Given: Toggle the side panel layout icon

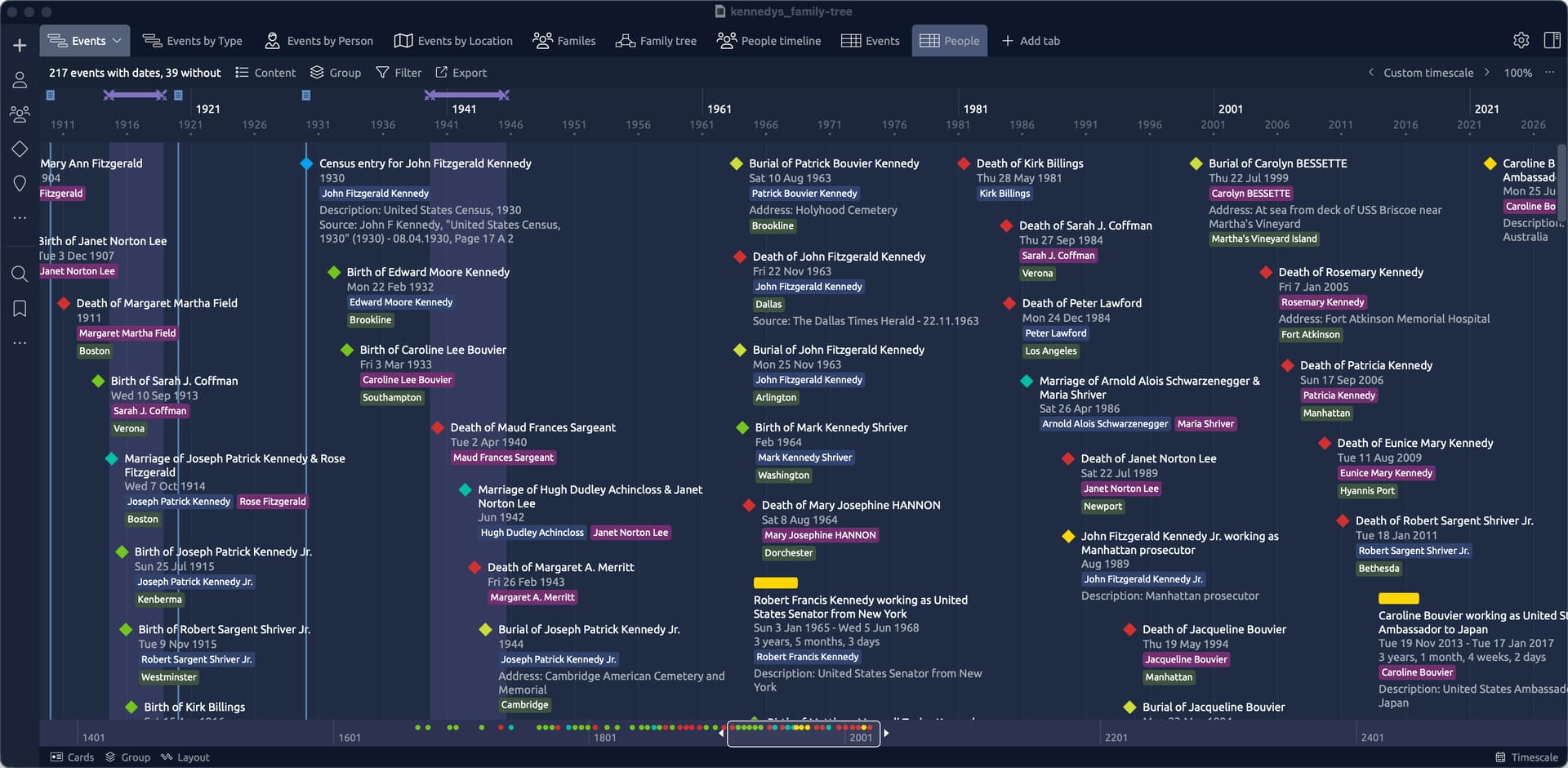Looking at the screenshot, I should [1552, 40].
